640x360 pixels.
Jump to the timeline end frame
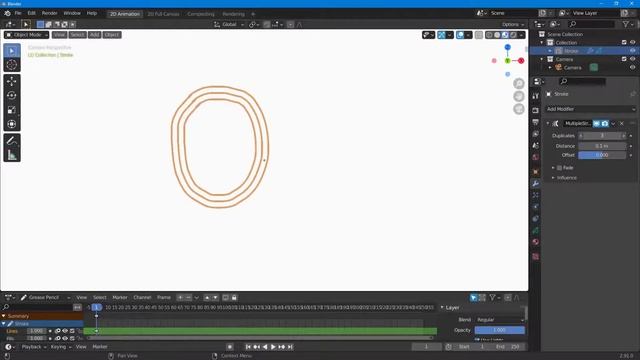coord(290,347)
